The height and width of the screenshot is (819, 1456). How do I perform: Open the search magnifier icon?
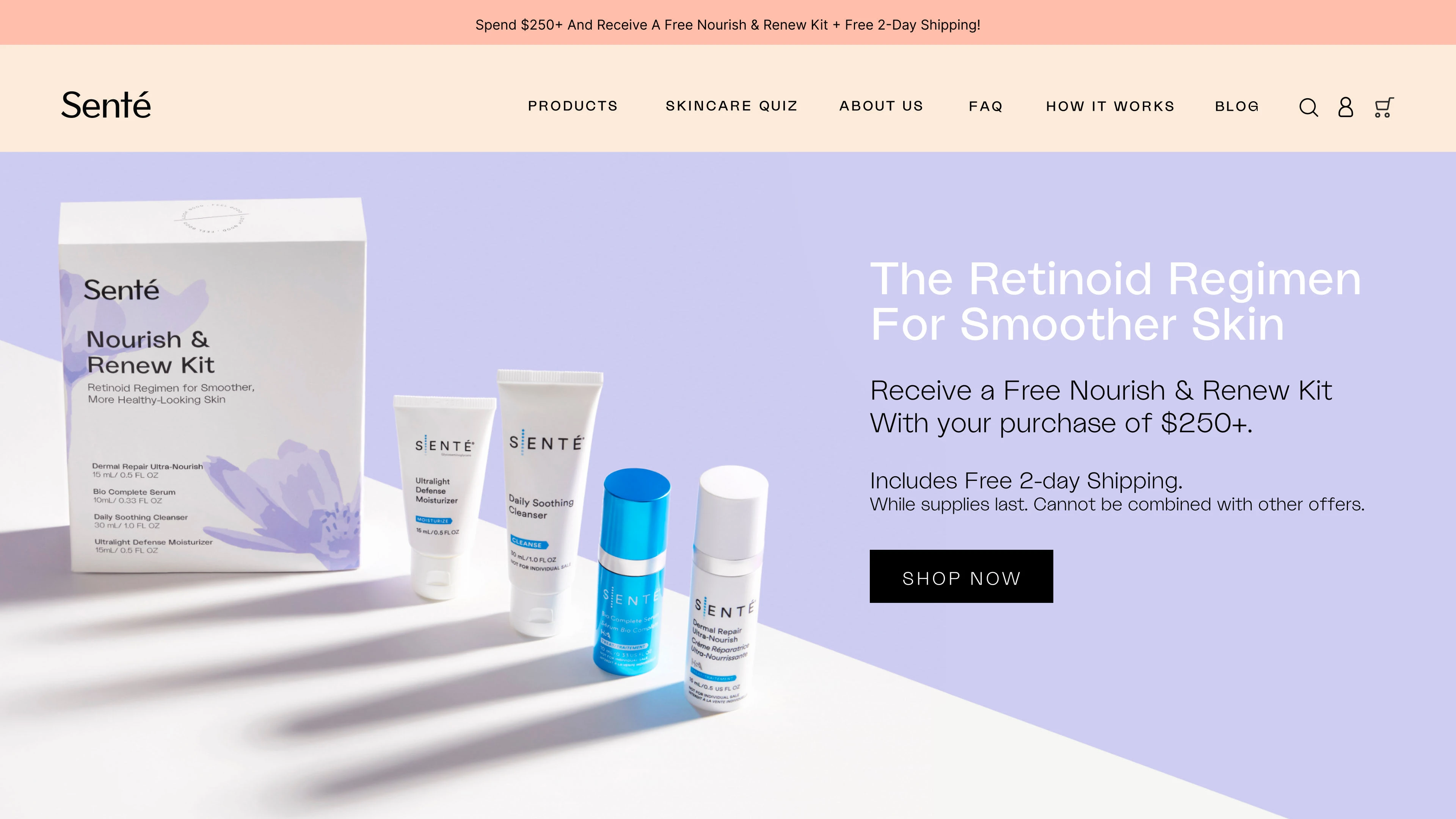[1309, 107]
